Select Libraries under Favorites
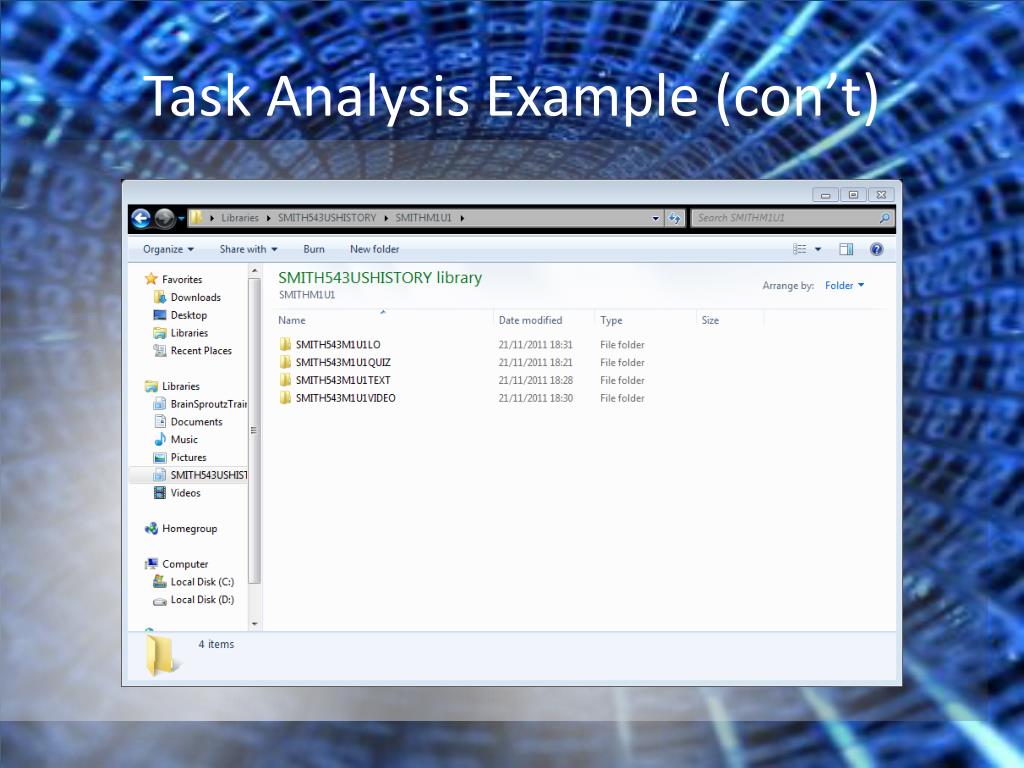Viewport: 1024px width, 768px height. (189, 333)
